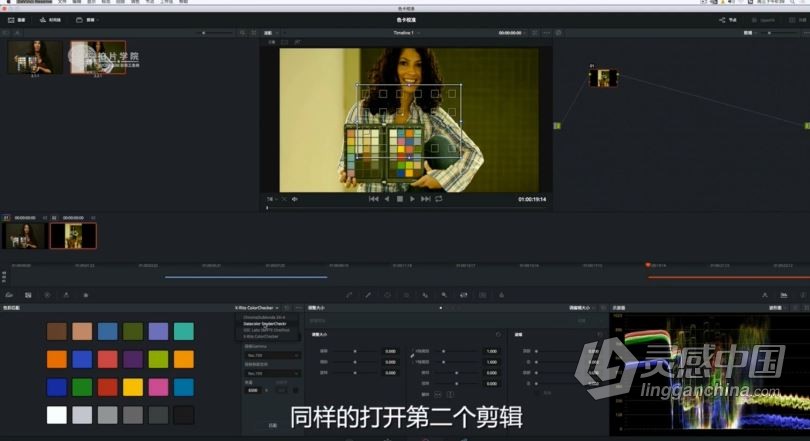
Task: Choose X-Rite ColorChecker list entry
Action: pyautogui.click(x=261, y=336)
